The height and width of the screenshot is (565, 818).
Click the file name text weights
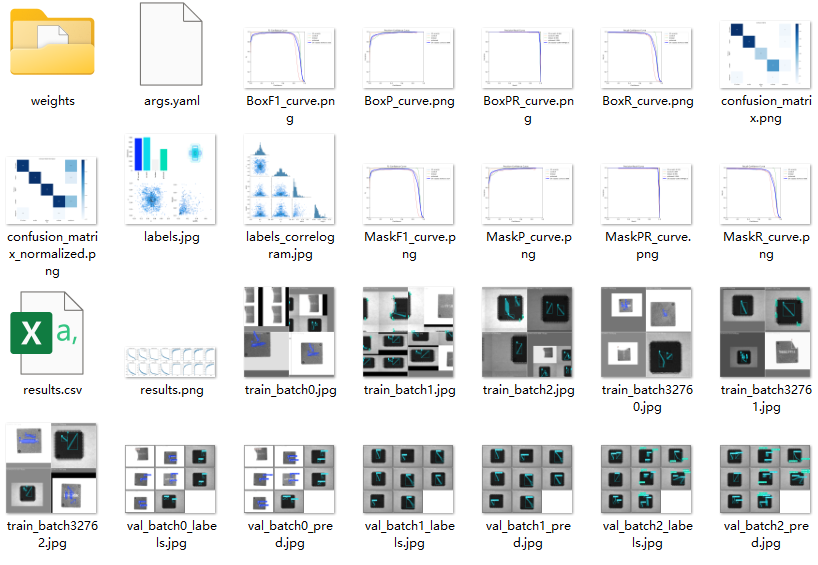[x=53, y=101]
